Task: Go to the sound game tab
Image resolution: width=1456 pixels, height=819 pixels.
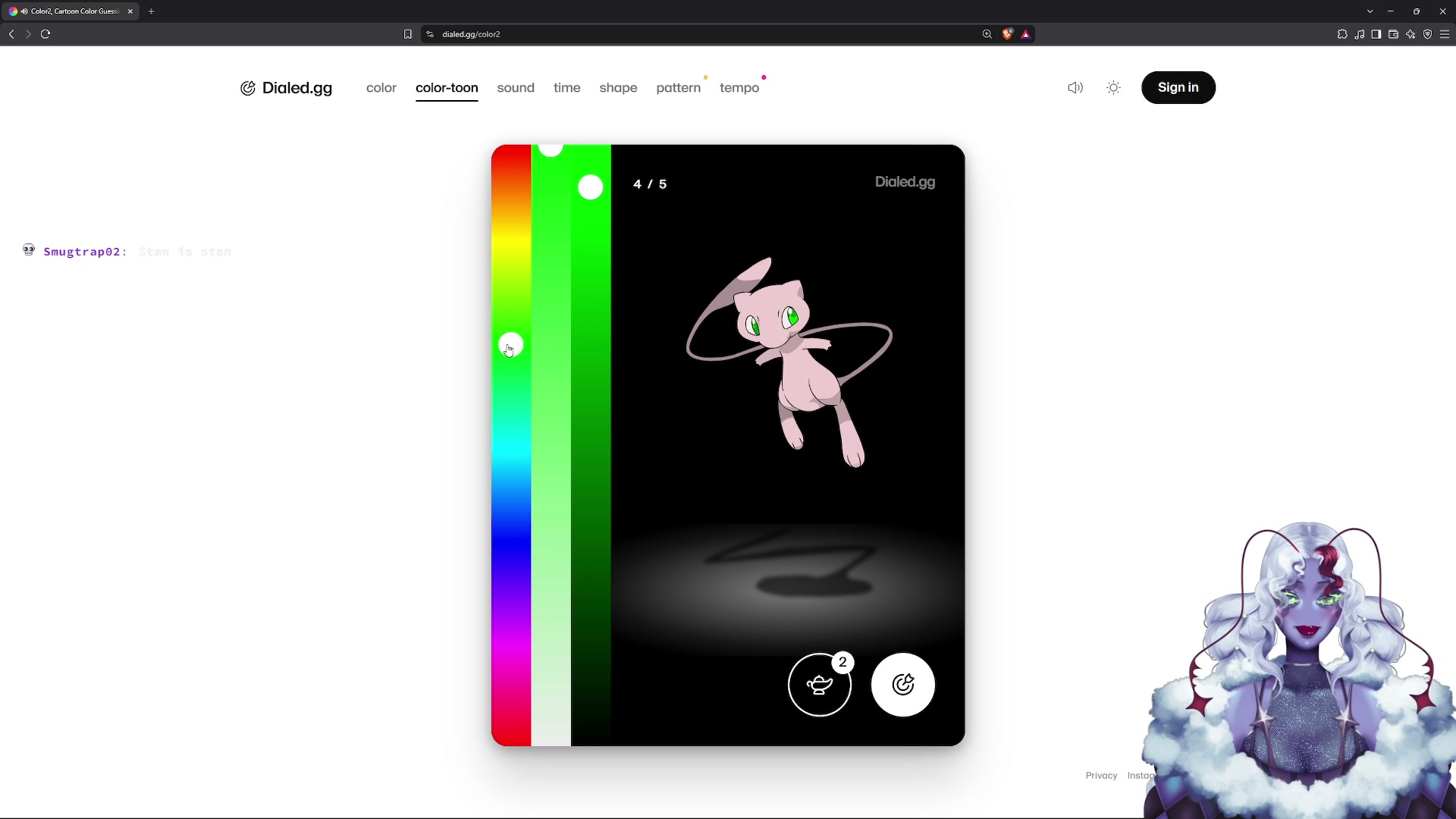Action: tap(516, 88)
